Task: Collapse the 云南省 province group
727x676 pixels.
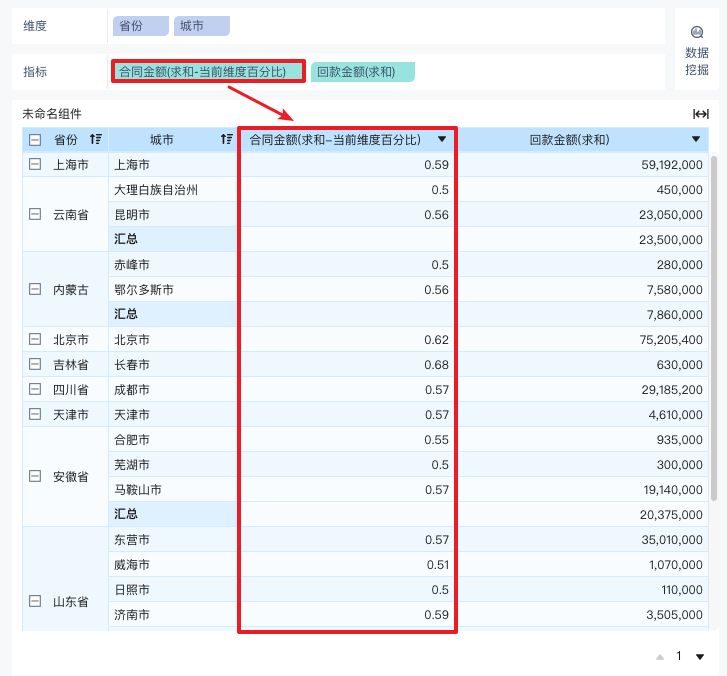Action: click(x=35, y=214)
